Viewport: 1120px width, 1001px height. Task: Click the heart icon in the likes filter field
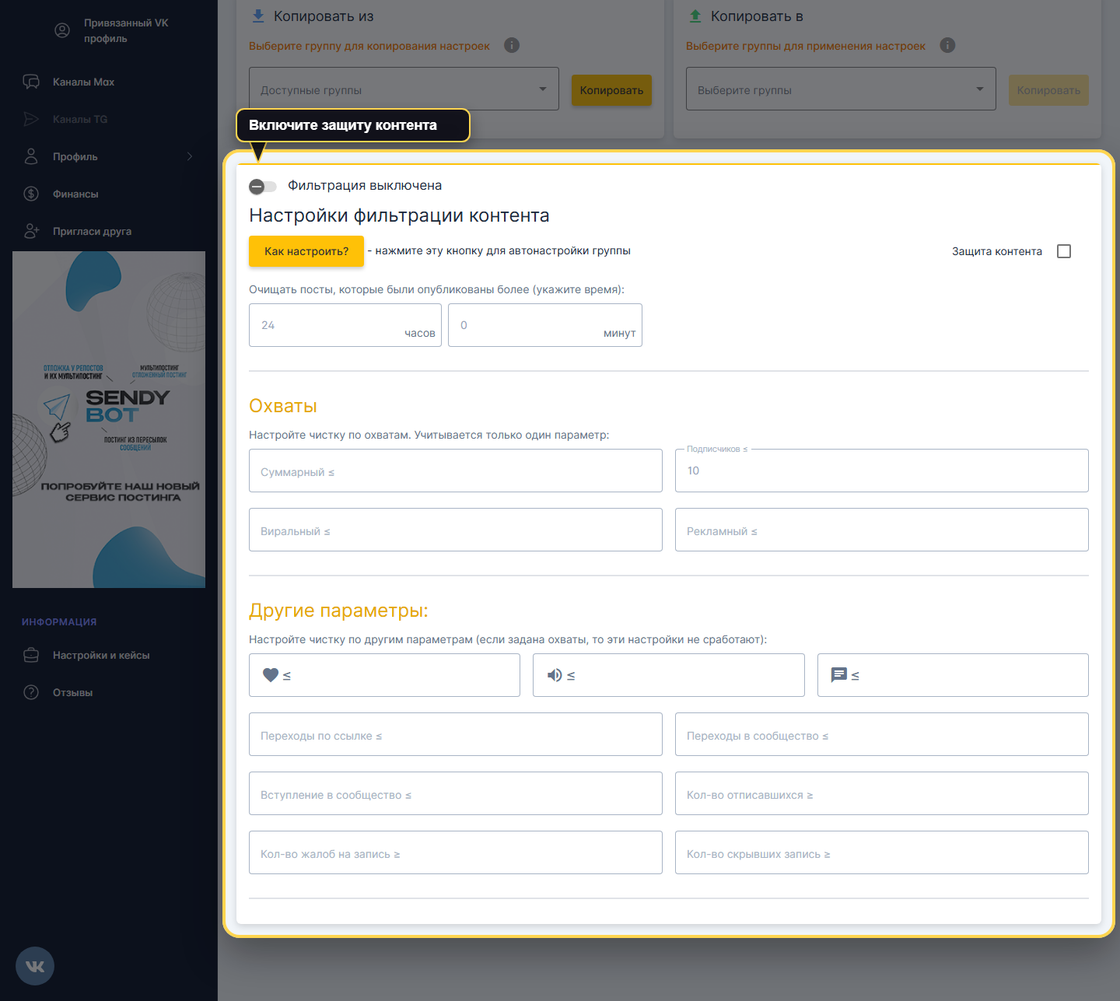(x=268, y=674)
